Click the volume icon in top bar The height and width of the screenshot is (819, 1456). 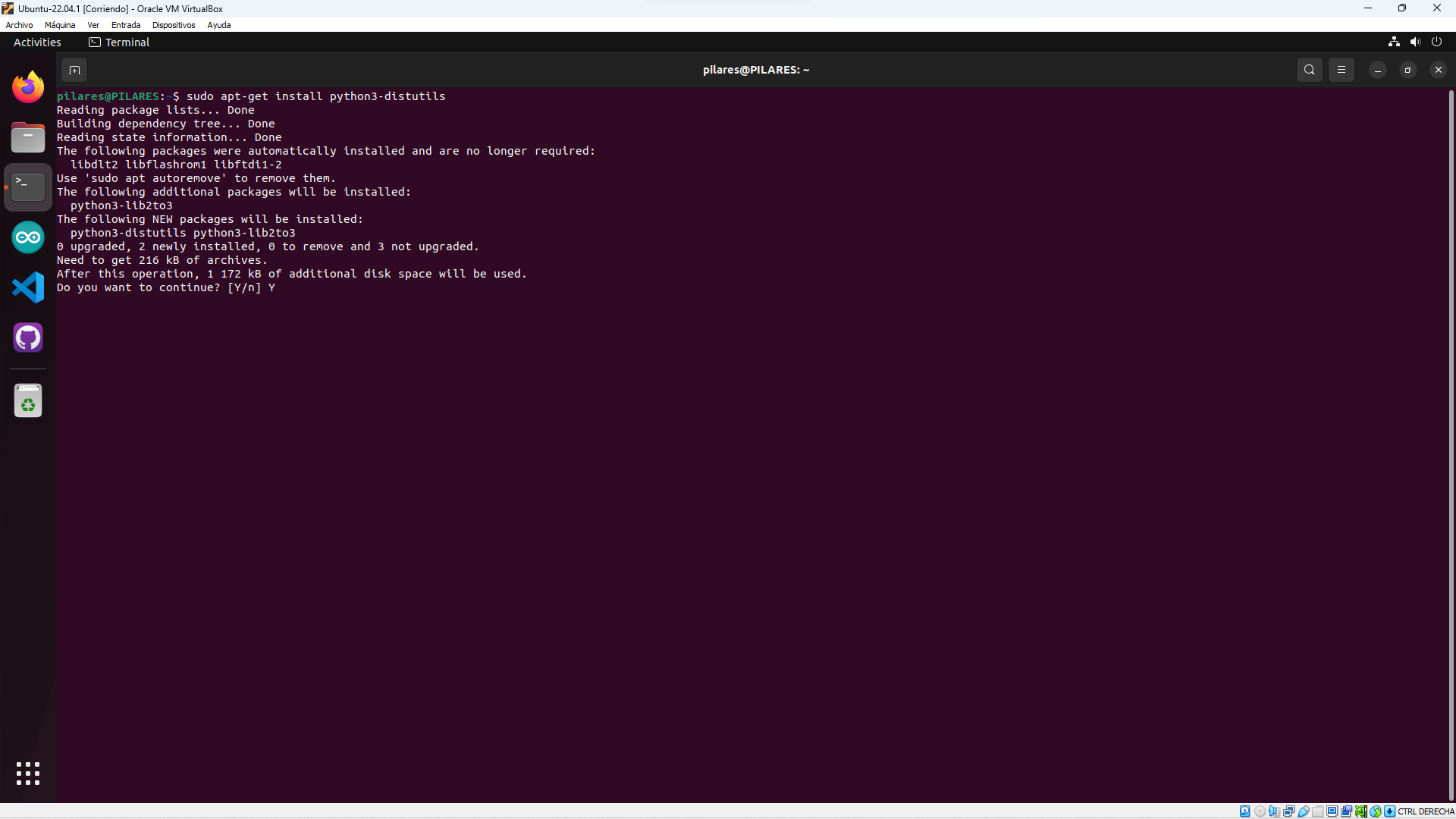1415,42
